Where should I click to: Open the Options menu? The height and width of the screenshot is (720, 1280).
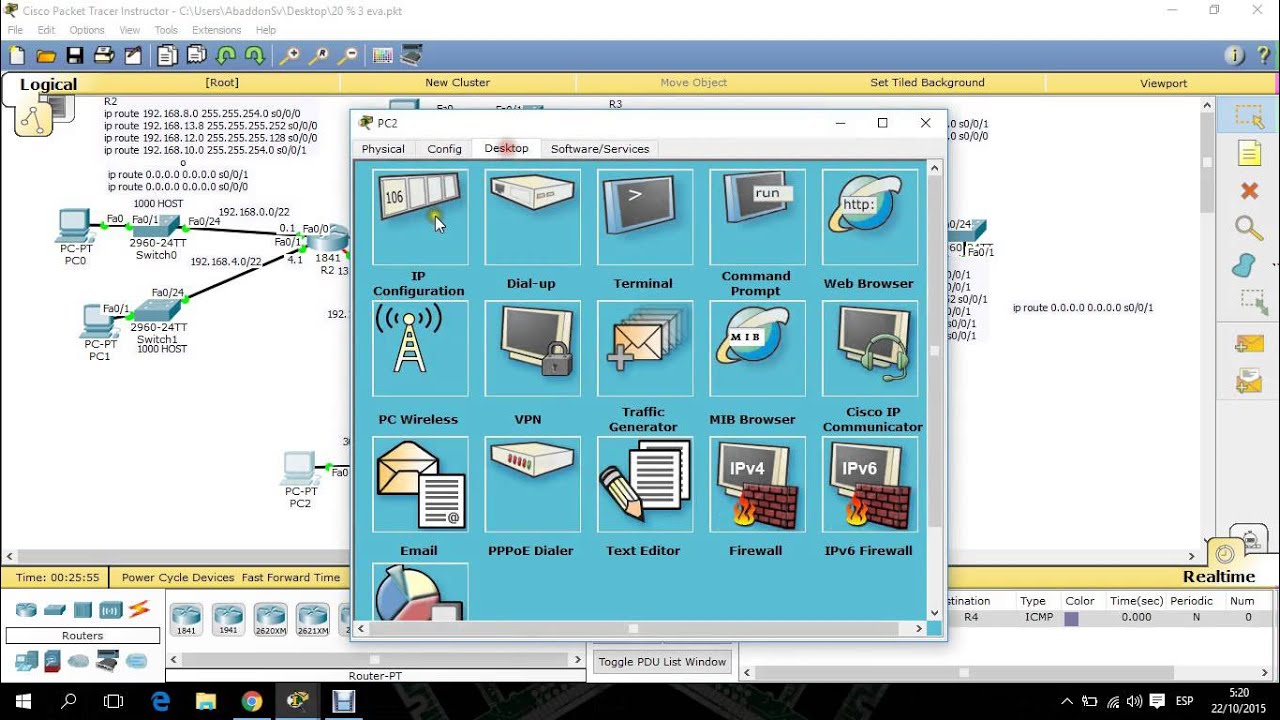(x=87, y=30)
